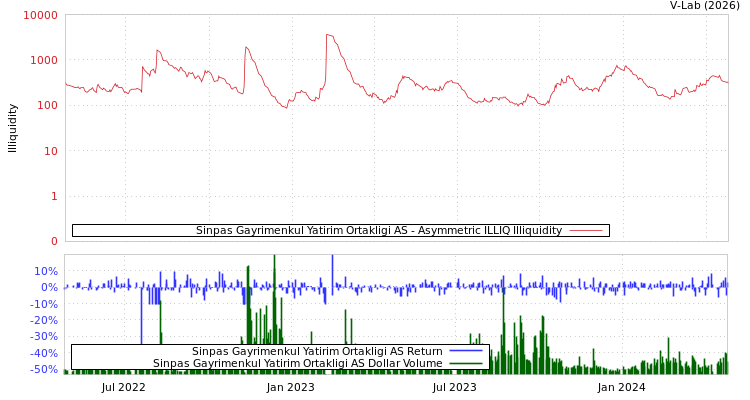Click the -20% label on the lower y-axis
The height and width of the screenshot is (400, 750).
44,320
